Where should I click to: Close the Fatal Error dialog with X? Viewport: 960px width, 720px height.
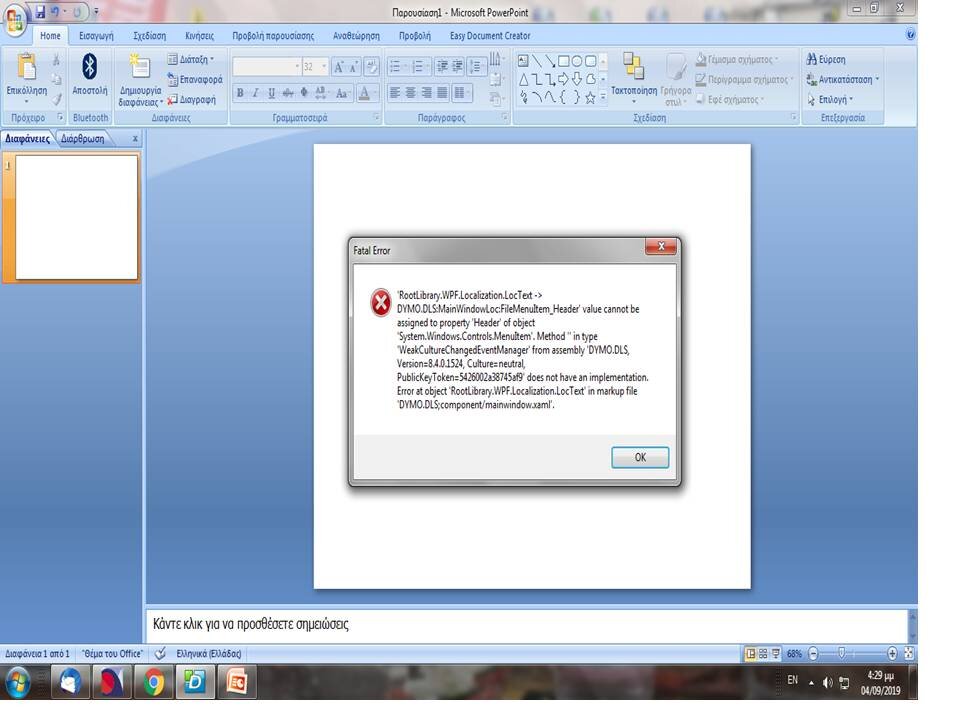[661, 246]
